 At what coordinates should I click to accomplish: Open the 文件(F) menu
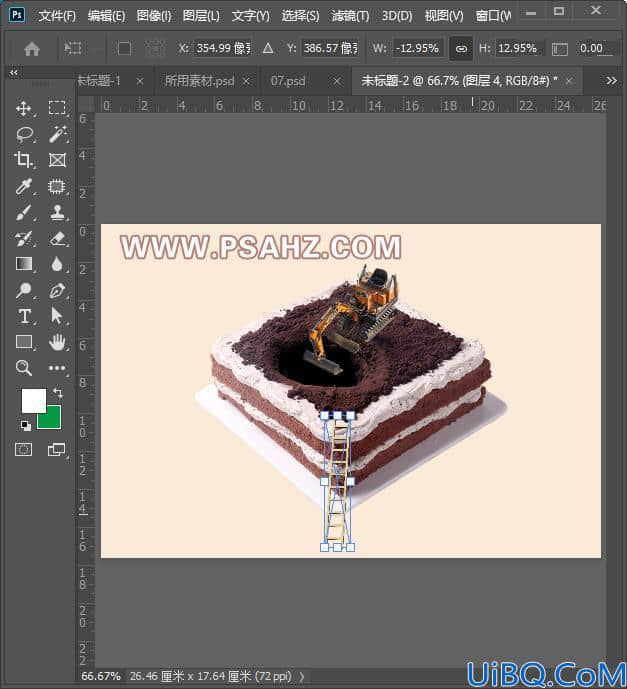click(x=57, y=16)
